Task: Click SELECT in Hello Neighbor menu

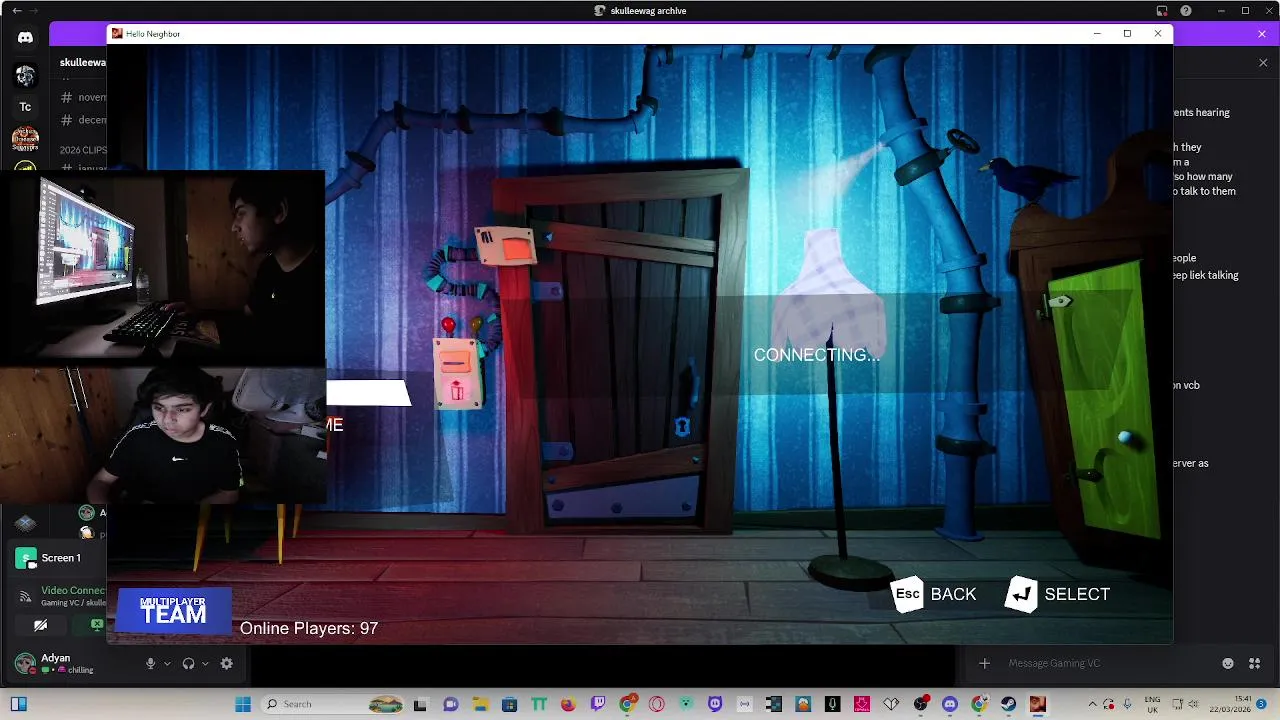Action: point(1058,594)
